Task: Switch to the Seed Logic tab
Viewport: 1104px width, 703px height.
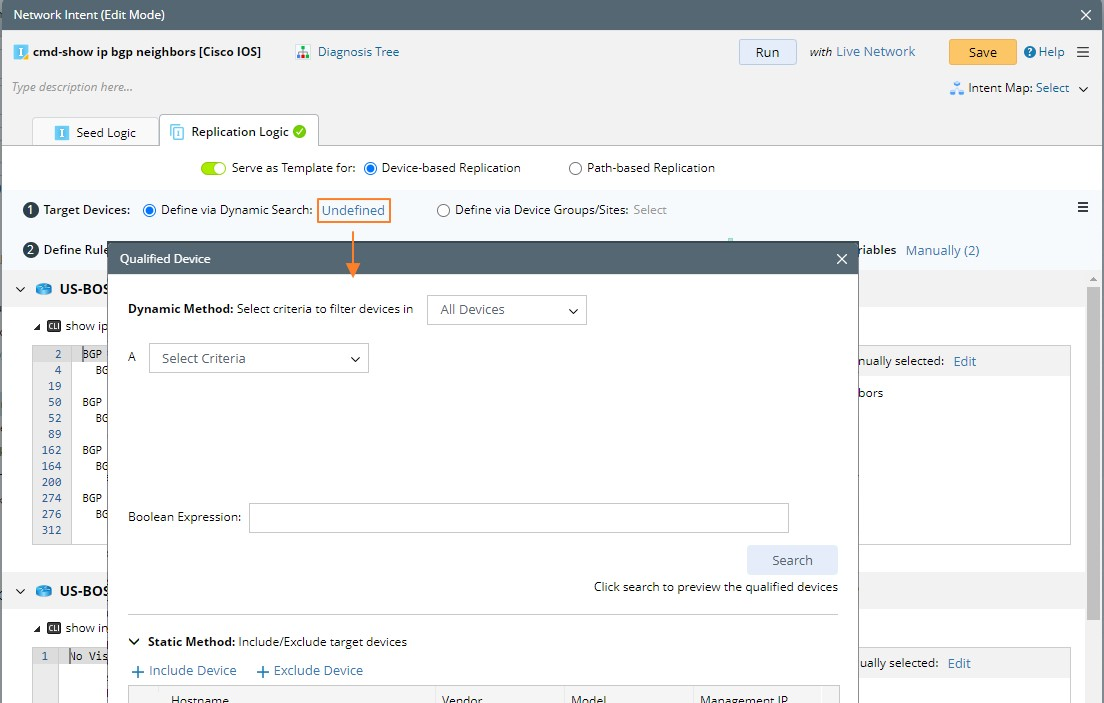Action: click(96, 132)
